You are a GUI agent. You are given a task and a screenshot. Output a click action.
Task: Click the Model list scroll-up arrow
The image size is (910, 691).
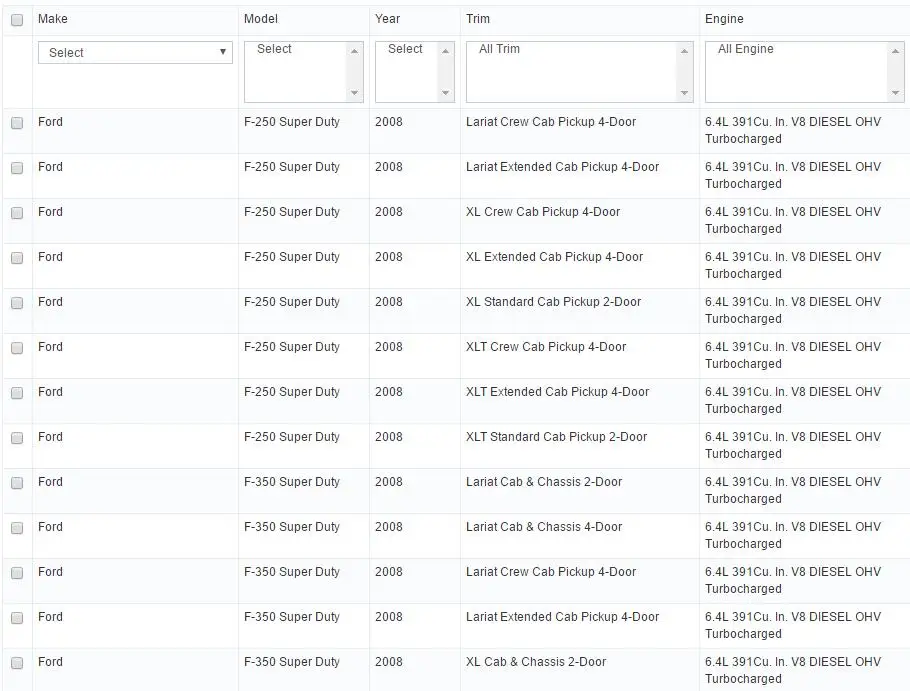(x=354, y=51)
